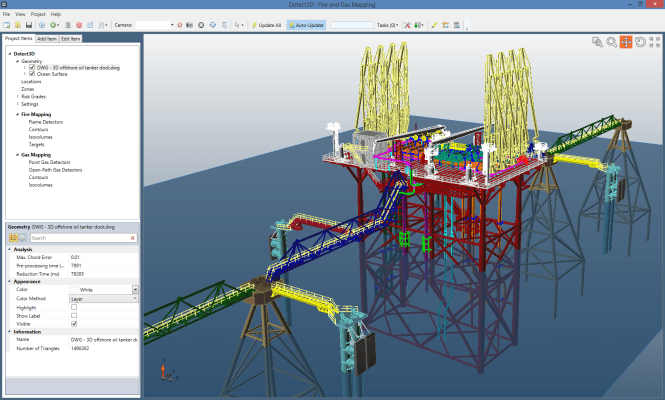Enable the Highlight checkbox
This screenshot has width=665, height=400.
pyautogui.click(x=74, y=307)
